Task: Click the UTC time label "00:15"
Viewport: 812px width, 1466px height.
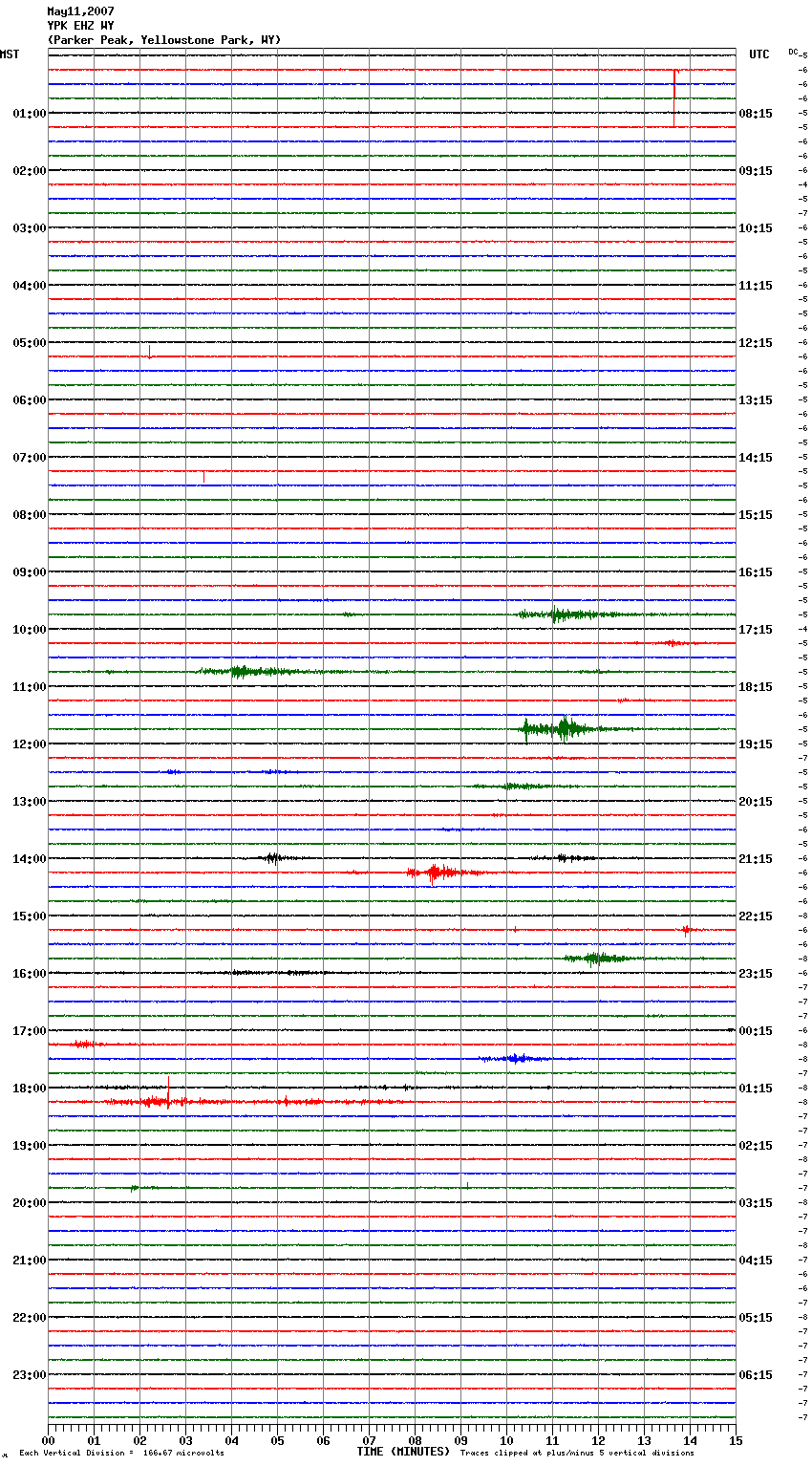Action: click(756, 1031)
